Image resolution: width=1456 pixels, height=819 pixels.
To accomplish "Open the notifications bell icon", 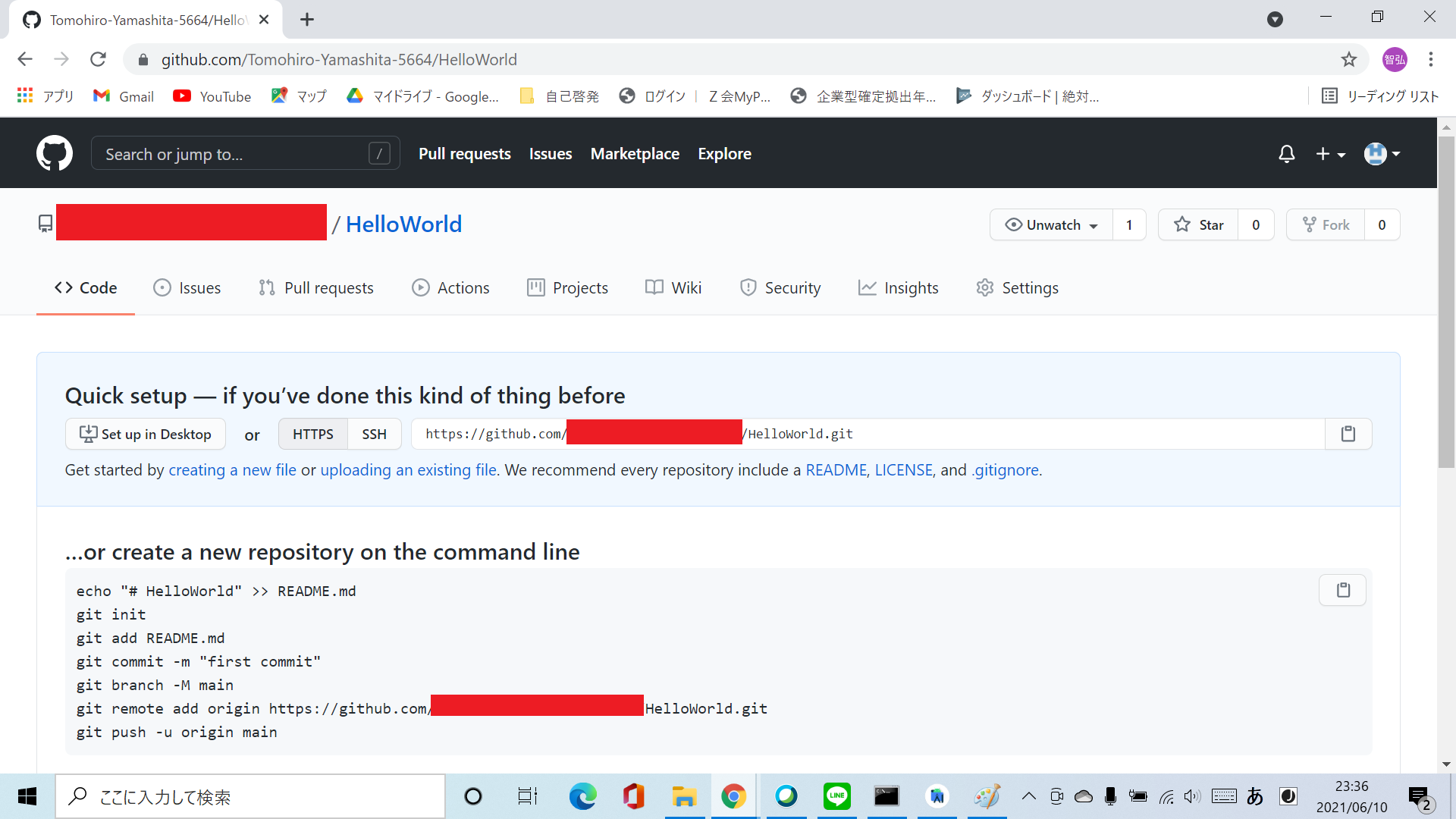I will point(1286,154).
